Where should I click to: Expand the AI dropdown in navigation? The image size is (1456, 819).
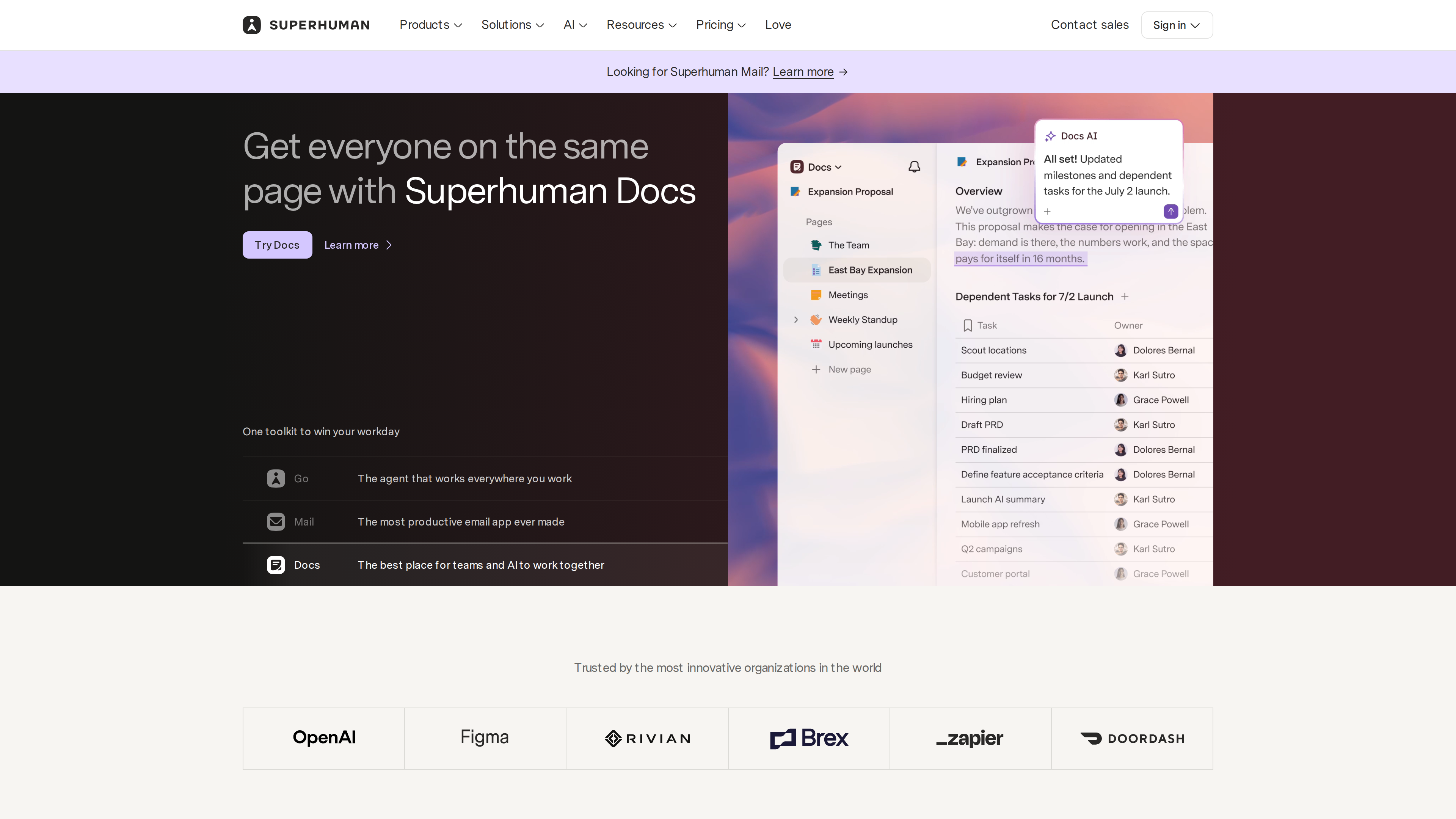click(x=576, y=25)
